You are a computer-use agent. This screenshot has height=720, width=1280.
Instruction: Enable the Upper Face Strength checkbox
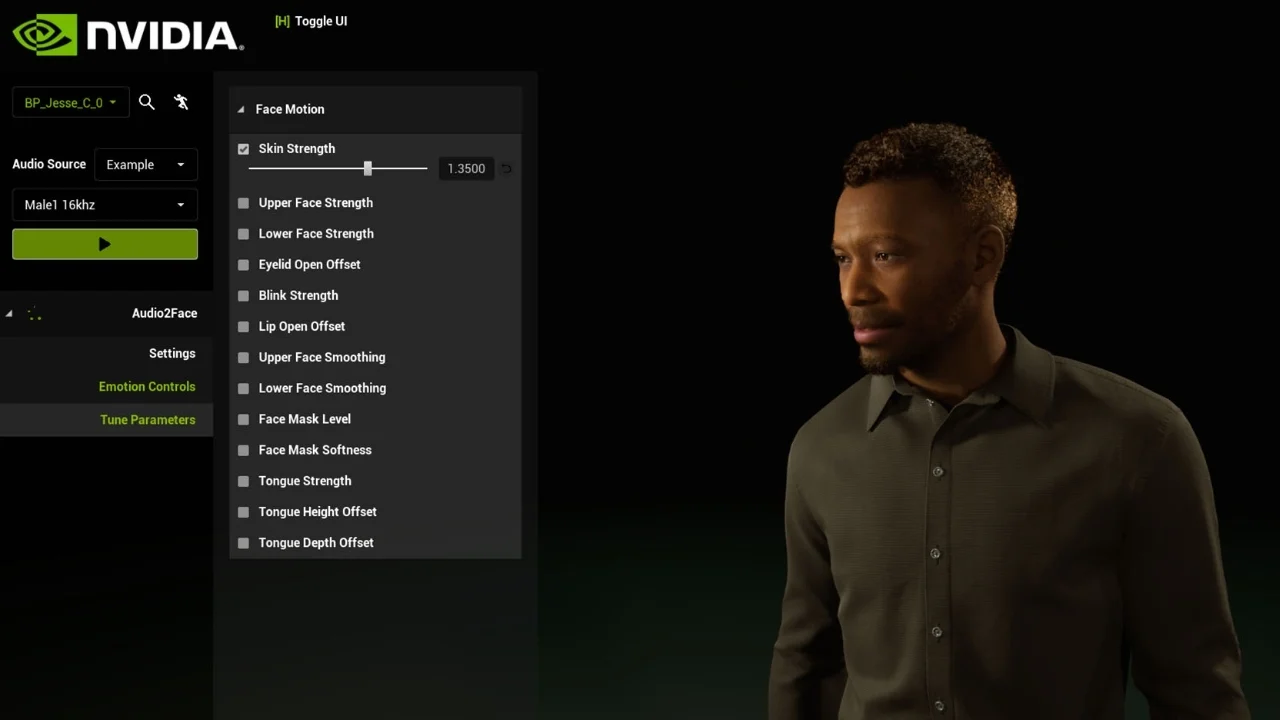point(243,202)
